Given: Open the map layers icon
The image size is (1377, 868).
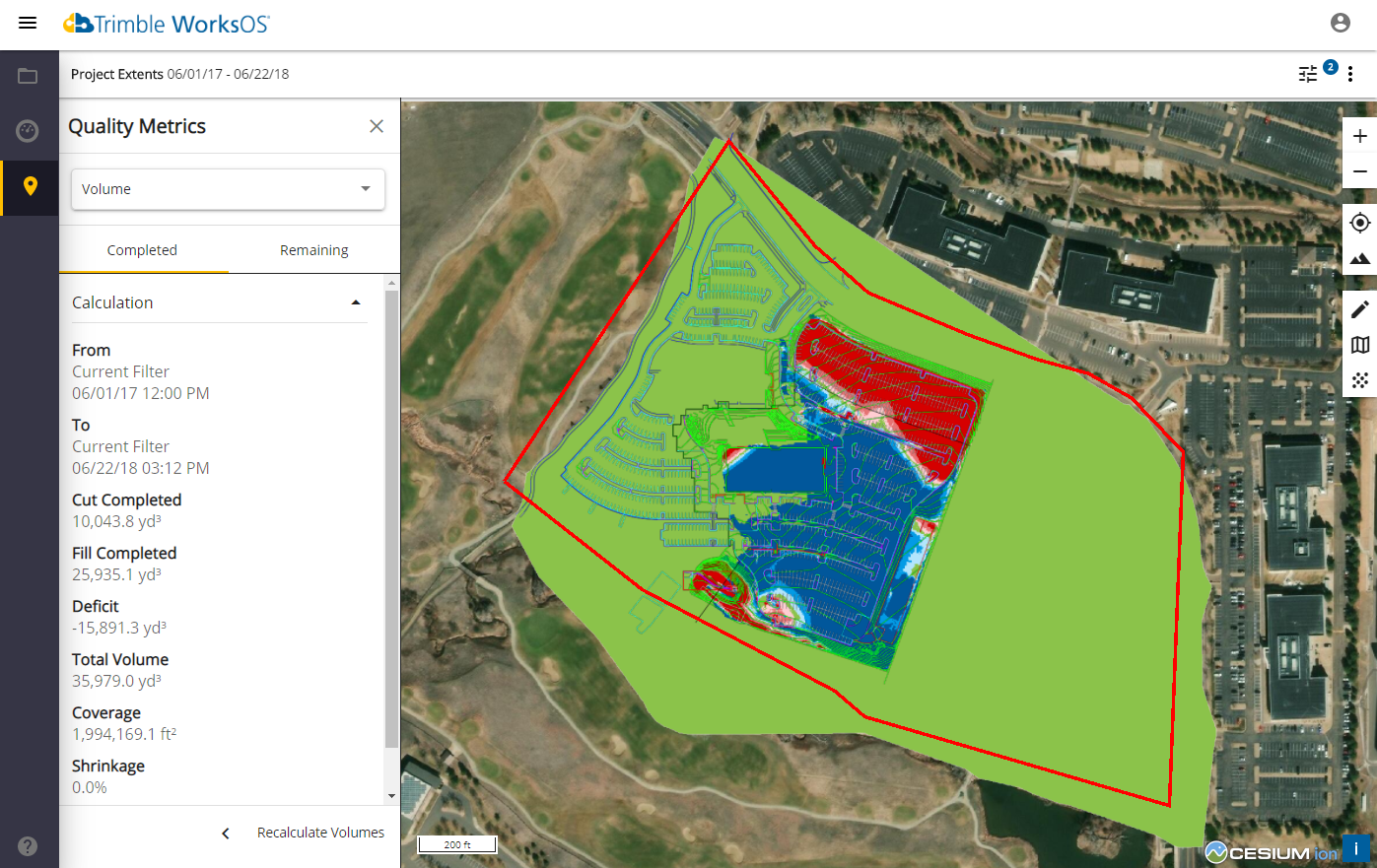Looking at the screenshot, I should click(x=1360, y=345).
